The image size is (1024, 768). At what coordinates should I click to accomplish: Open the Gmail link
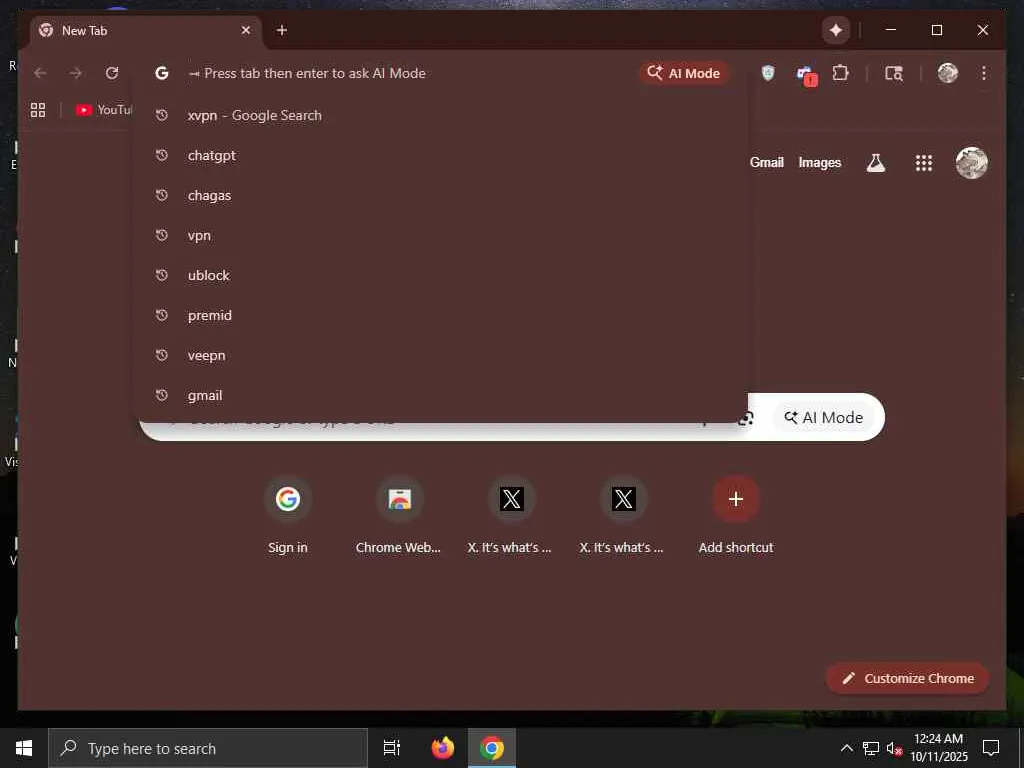767,163
